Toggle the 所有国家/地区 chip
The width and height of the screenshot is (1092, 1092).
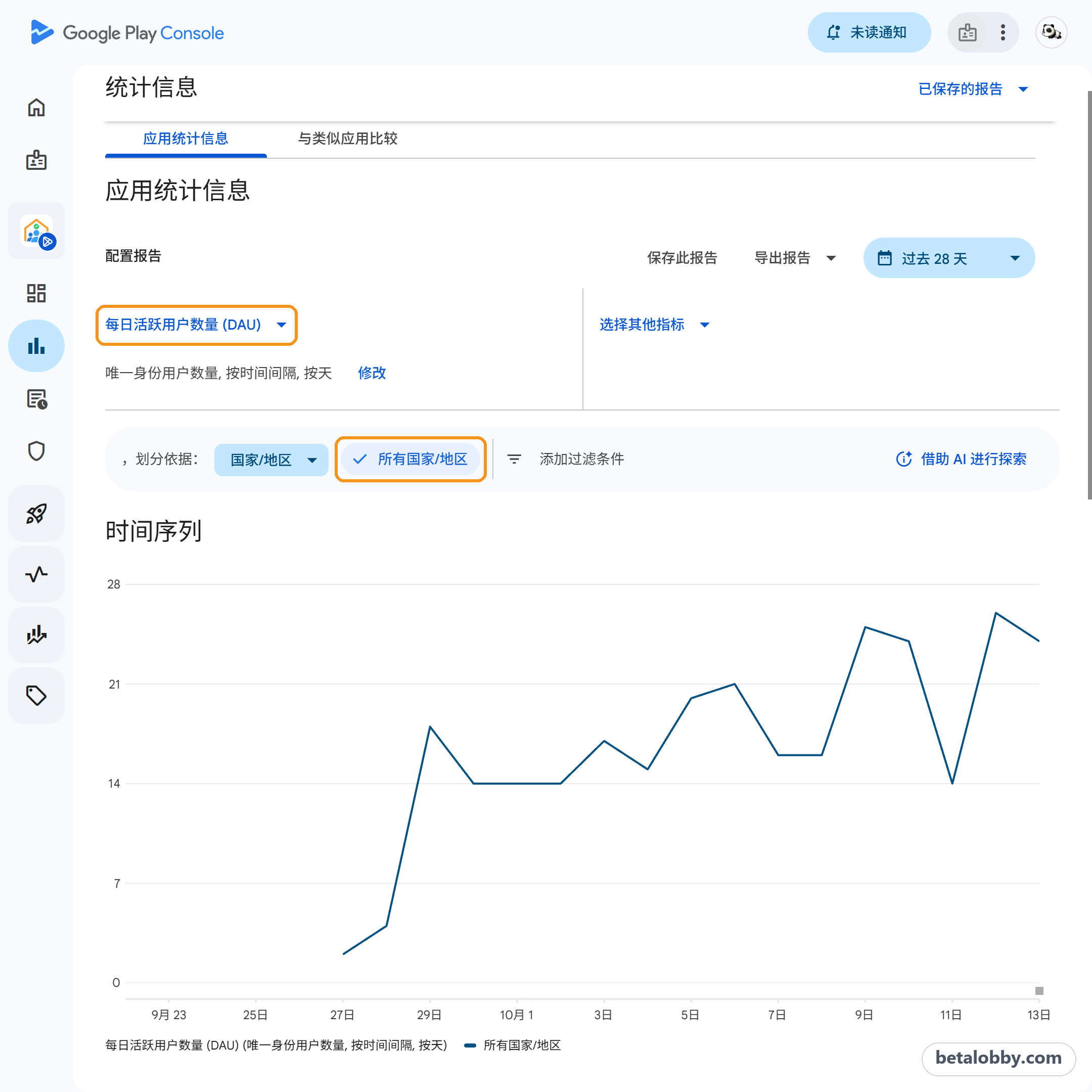point(411,459)
